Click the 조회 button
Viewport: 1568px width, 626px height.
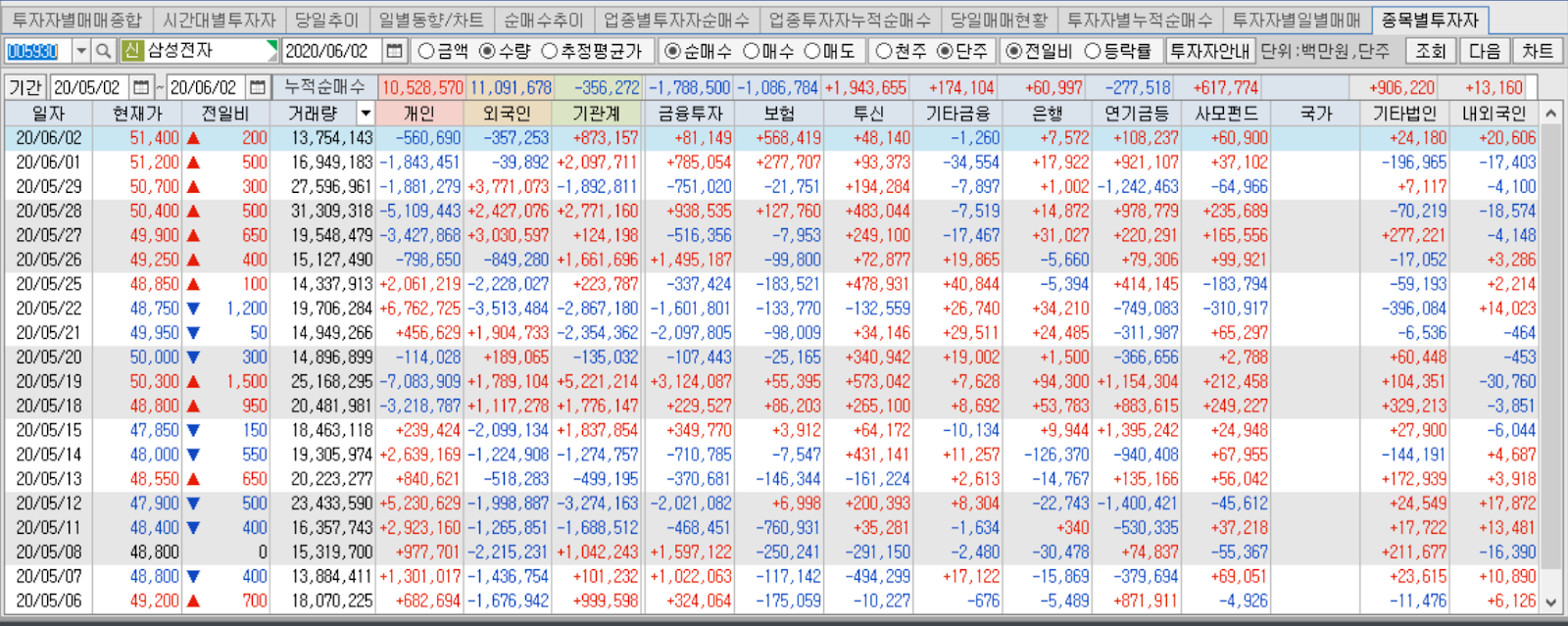coord(1431,51)
